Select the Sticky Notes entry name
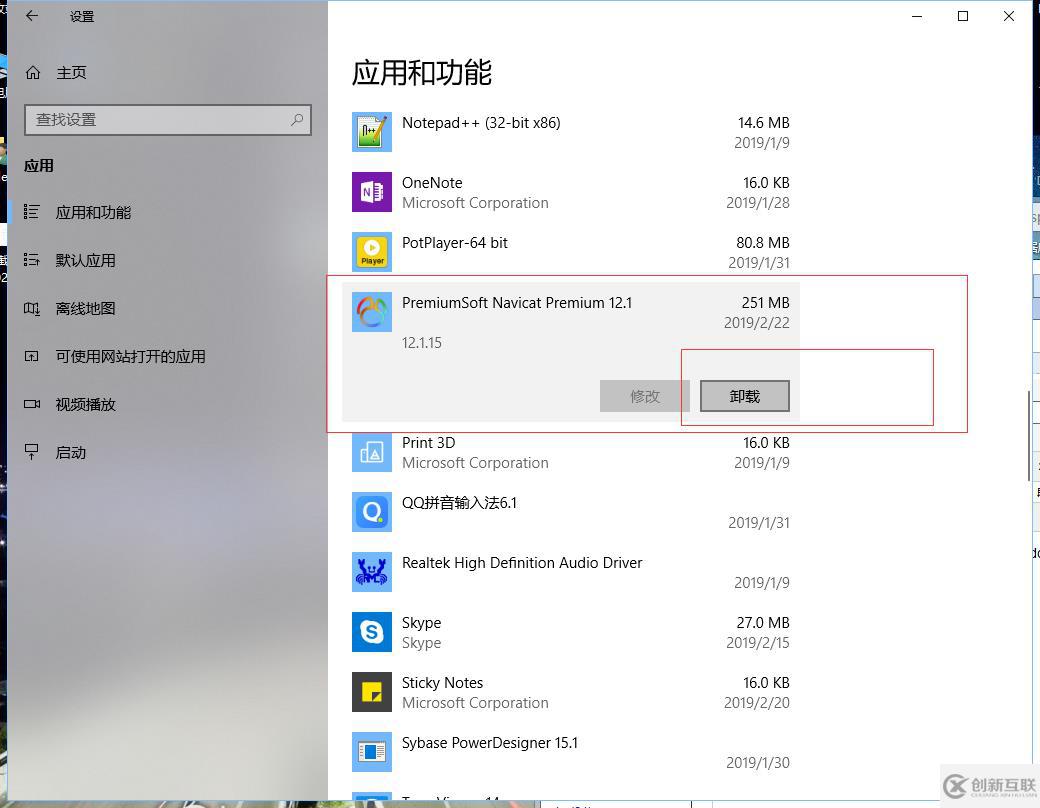 [x=442, y=683]
